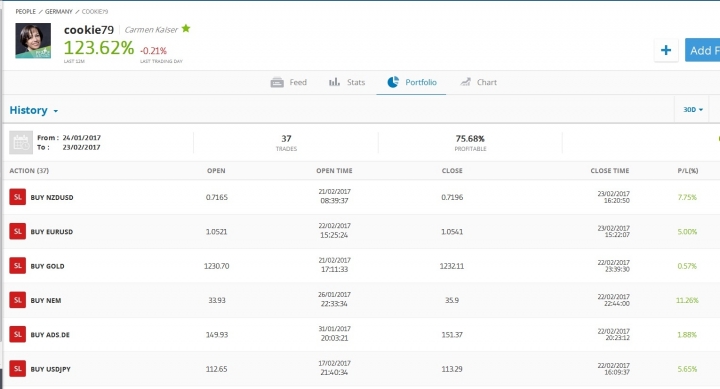
Task: Click the calendar date range icon
Action: pos(21,142)
